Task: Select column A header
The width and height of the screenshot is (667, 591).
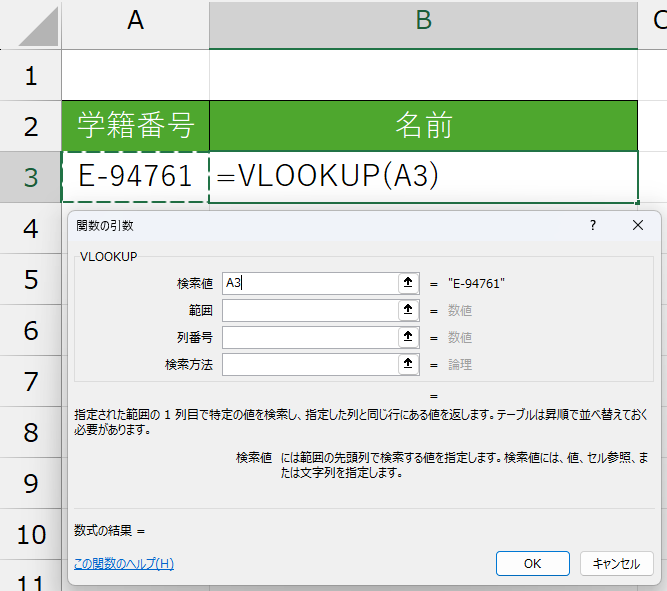Action: (x=135, y=23)
